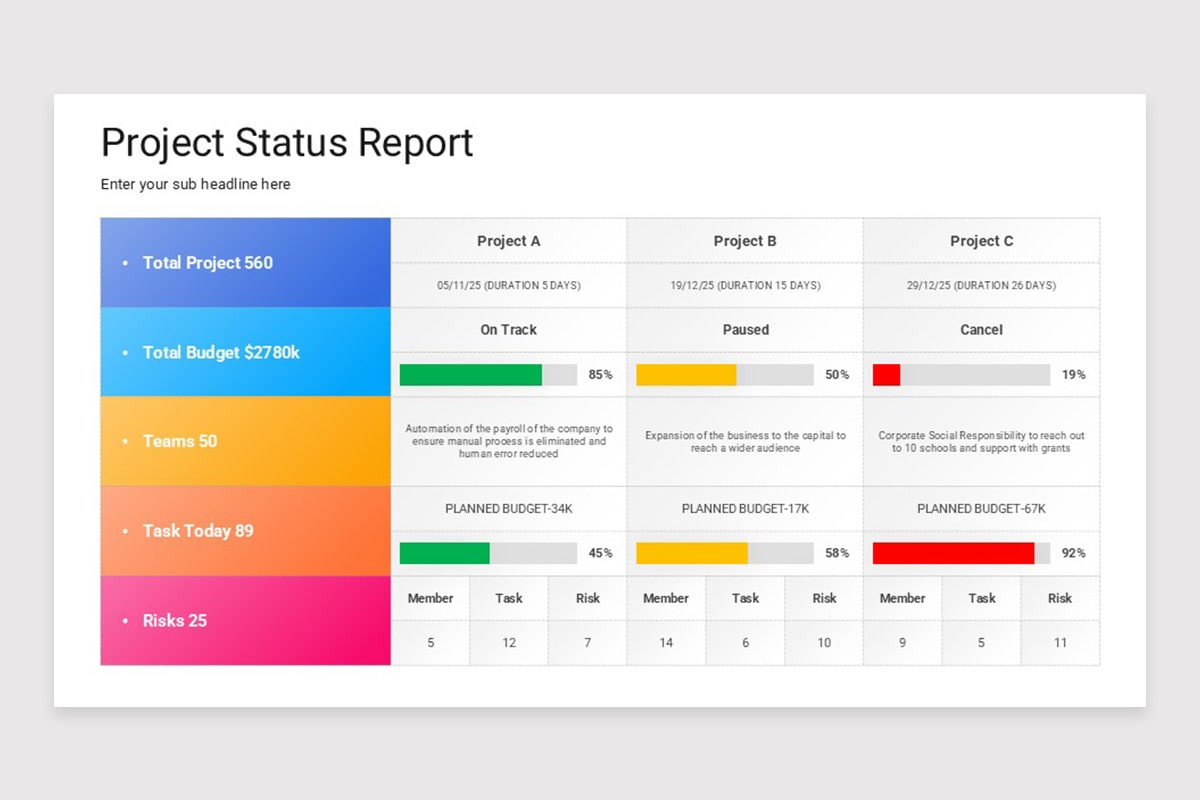Toggle the Cancel status for Project C

981,329
